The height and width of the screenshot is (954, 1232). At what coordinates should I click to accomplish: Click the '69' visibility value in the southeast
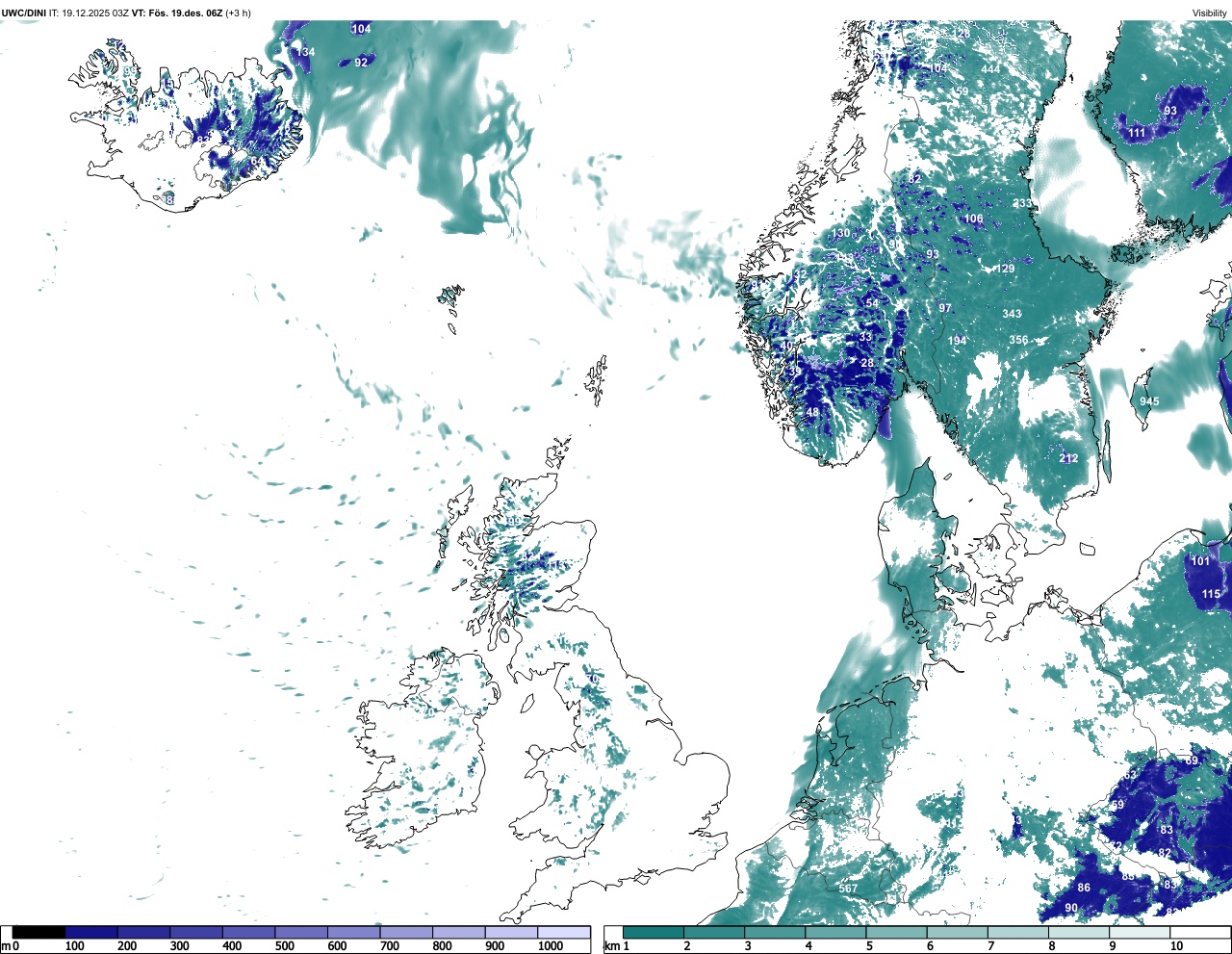[x=1192, y=761]
